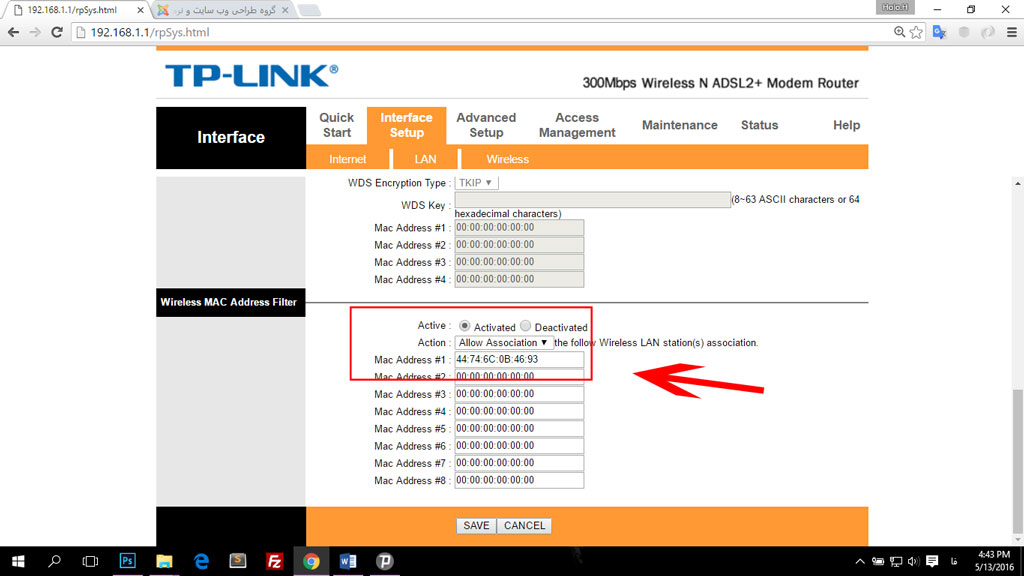Open the Help tab
This screenshot has width=1024, height=576.
[846, 125]
